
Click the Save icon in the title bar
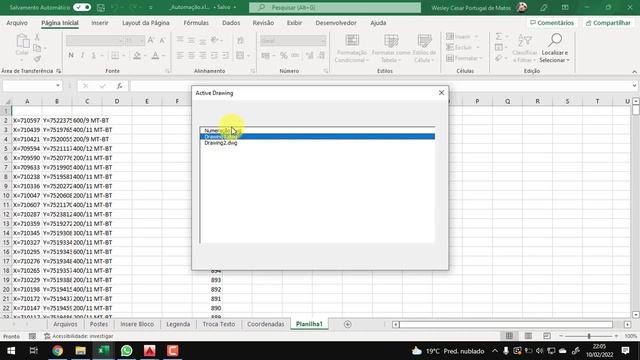(100, 7)
